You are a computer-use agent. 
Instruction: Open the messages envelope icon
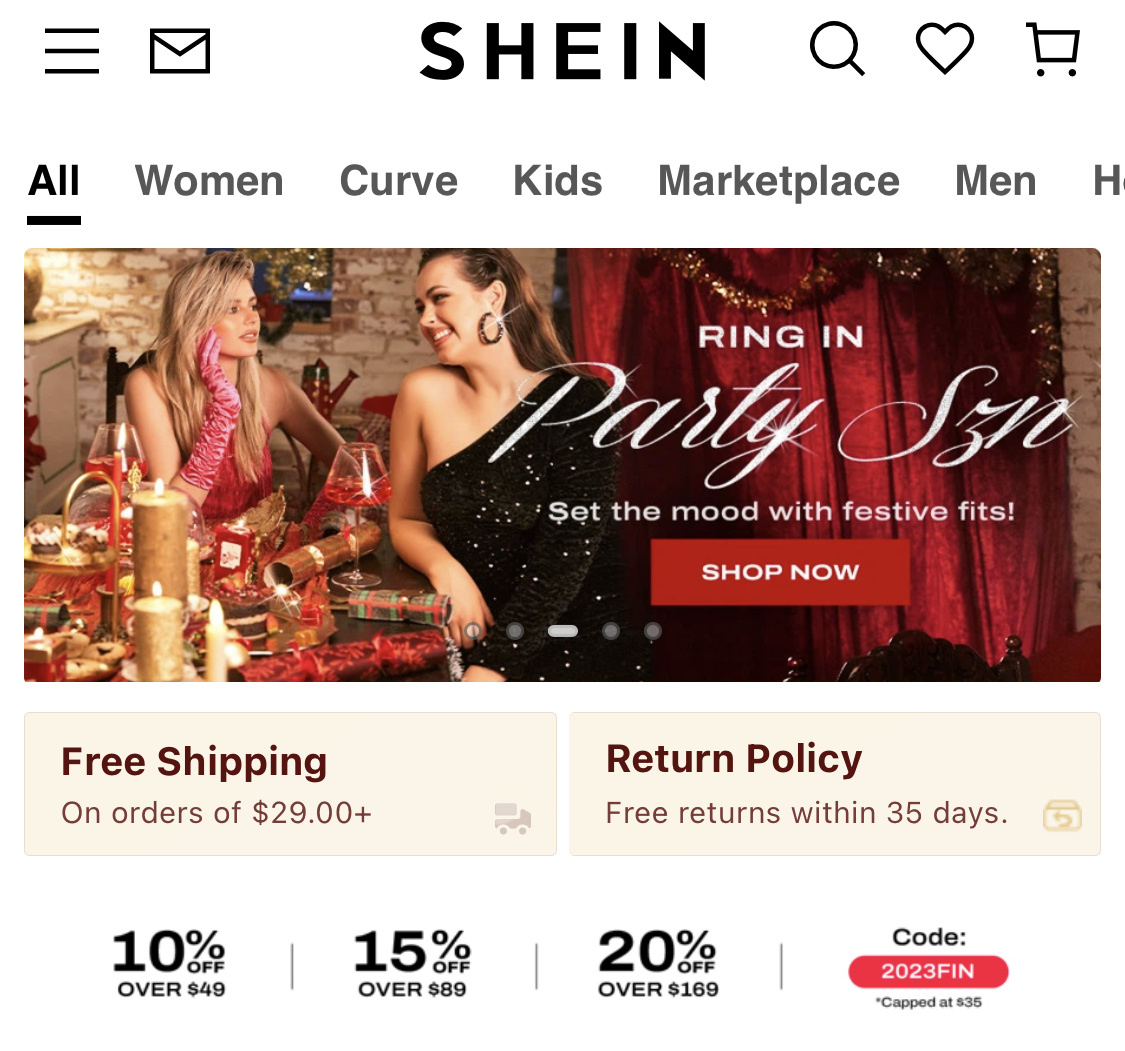pyautogui.click(x=180, y=51)
